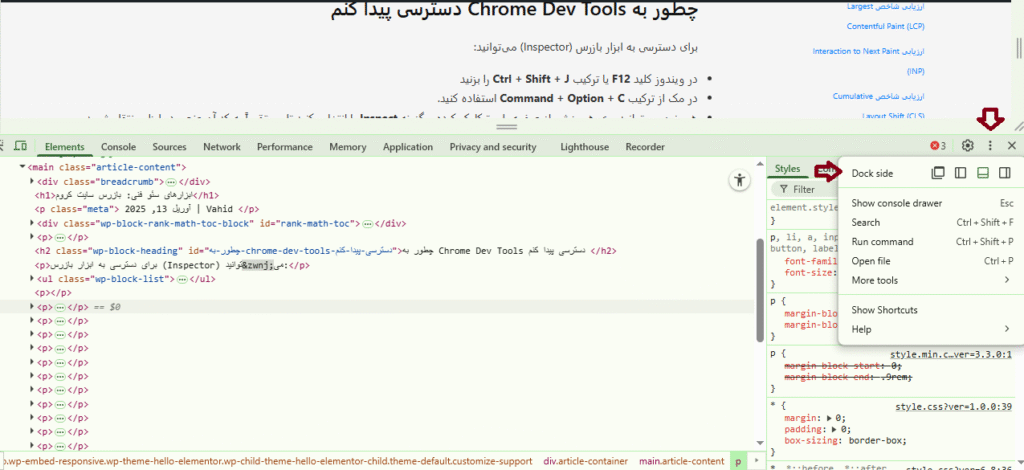Dock DevTools to the left
Screen dimensions: 1024x470
click(960, 173)
